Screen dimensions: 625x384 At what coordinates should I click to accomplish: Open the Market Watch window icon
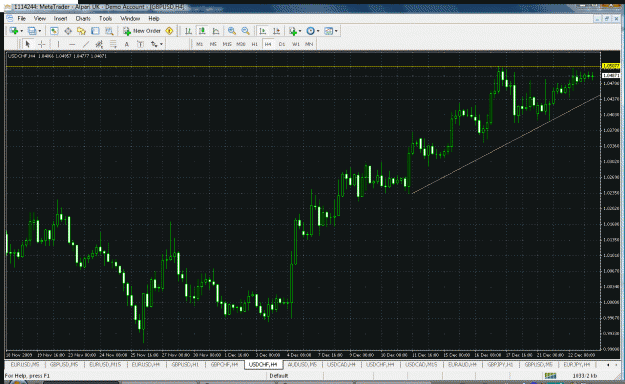[54, 31]
